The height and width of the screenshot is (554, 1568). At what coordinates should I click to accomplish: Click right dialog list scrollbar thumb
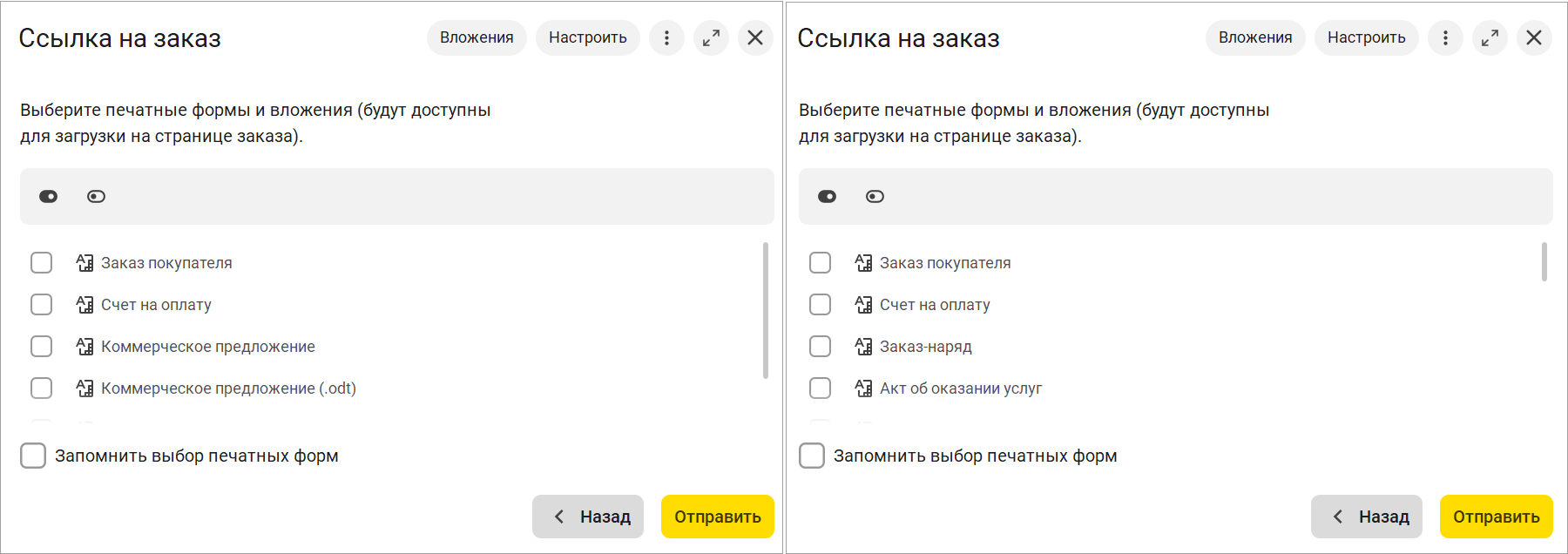pos(1544,262)
